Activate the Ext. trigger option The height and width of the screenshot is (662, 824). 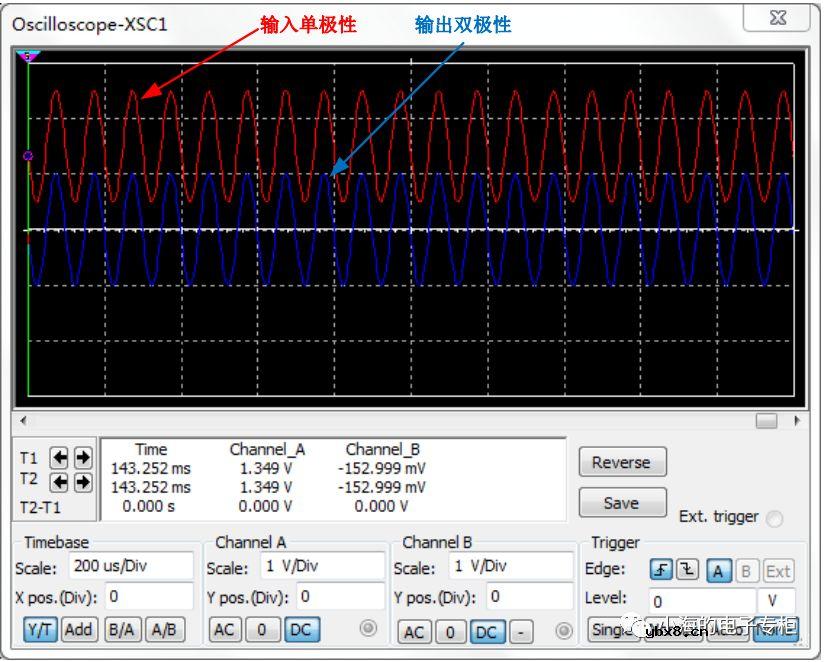point(776,517)
